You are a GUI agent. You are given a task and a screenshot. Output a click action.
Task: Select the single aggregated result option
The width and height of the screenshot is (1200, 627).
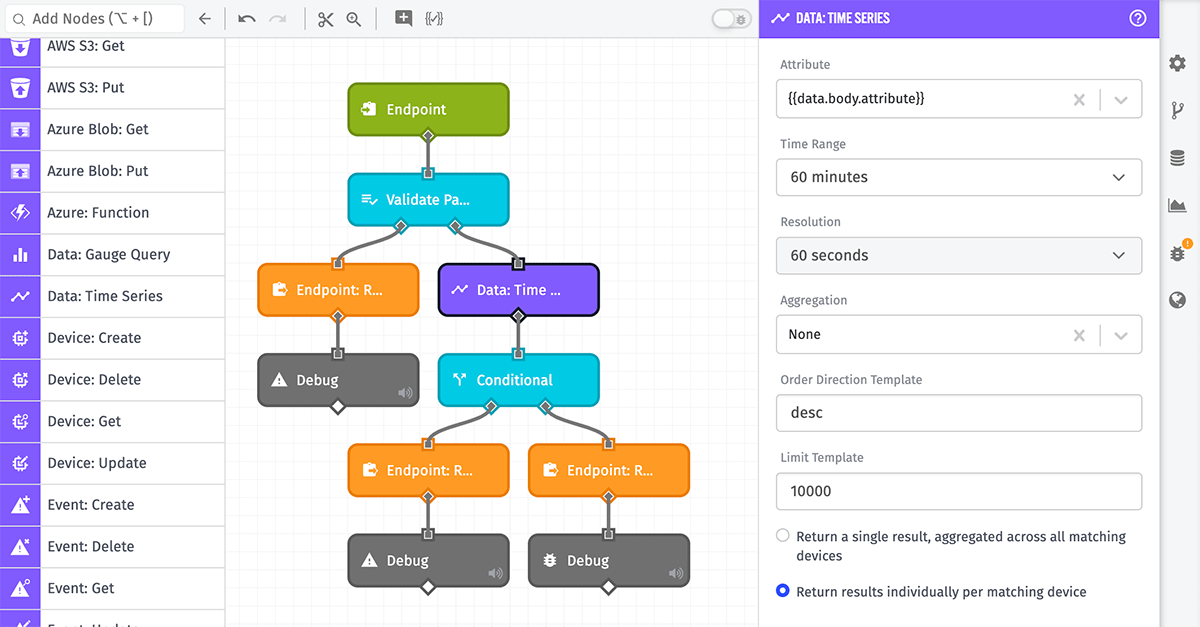pyautogui.click(x=783, y=535)
